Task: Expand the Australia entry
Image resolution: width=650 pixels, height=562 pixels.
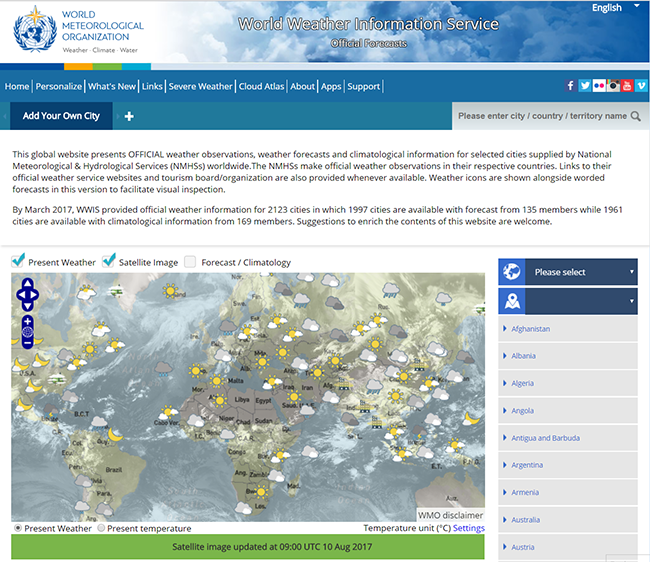Action: [x=568, y=520]
